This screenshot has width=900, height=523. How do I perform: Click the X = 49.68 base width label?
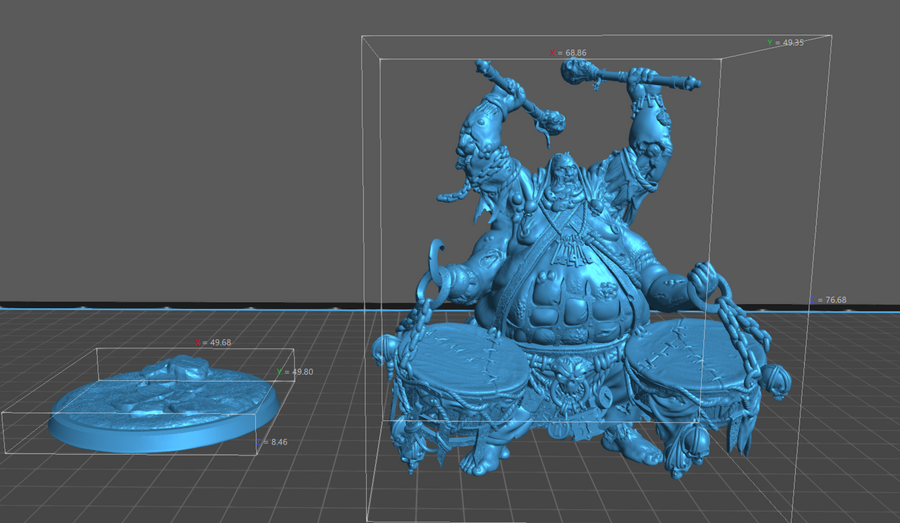214,342
